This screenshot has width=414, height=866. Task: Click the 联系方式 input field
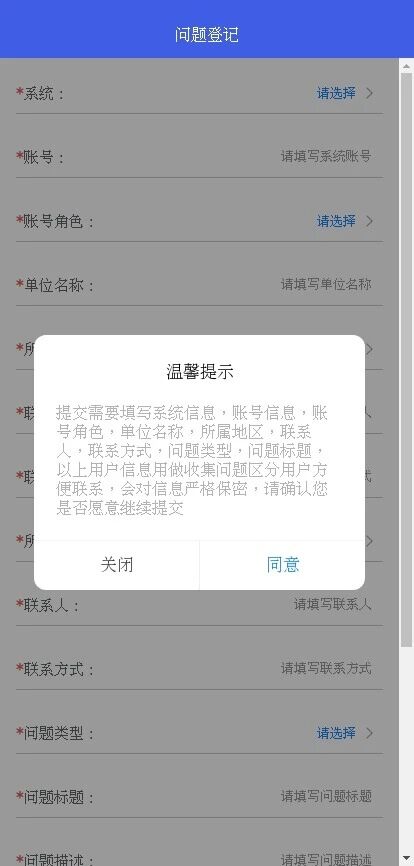[326, 669]
